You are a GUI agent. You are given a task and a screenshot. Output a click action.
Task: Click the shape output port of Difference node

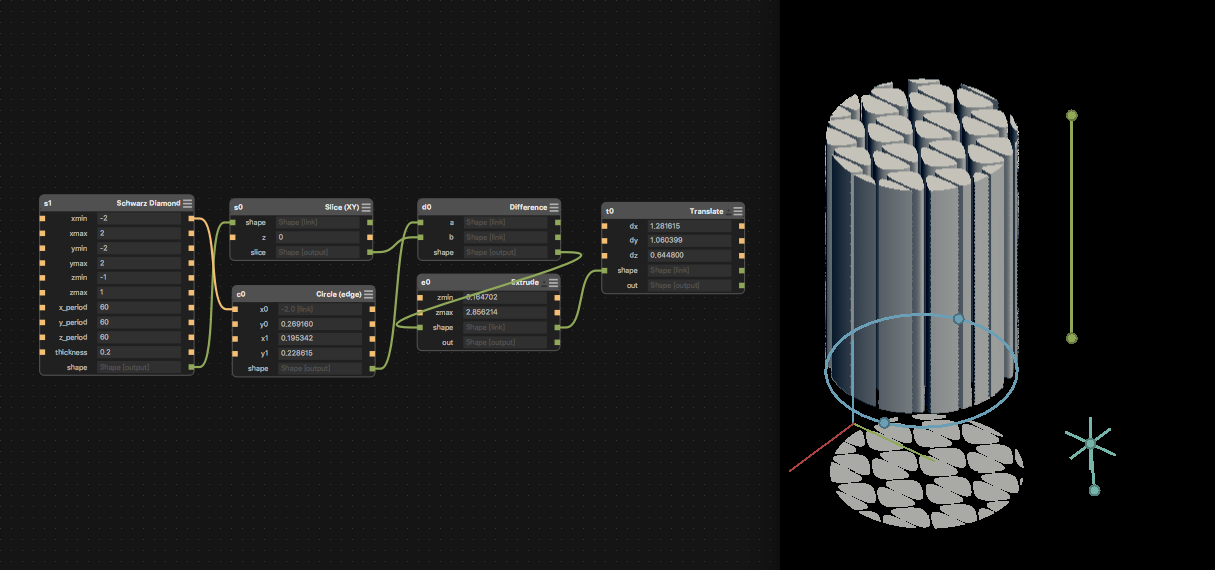[558, 252]
